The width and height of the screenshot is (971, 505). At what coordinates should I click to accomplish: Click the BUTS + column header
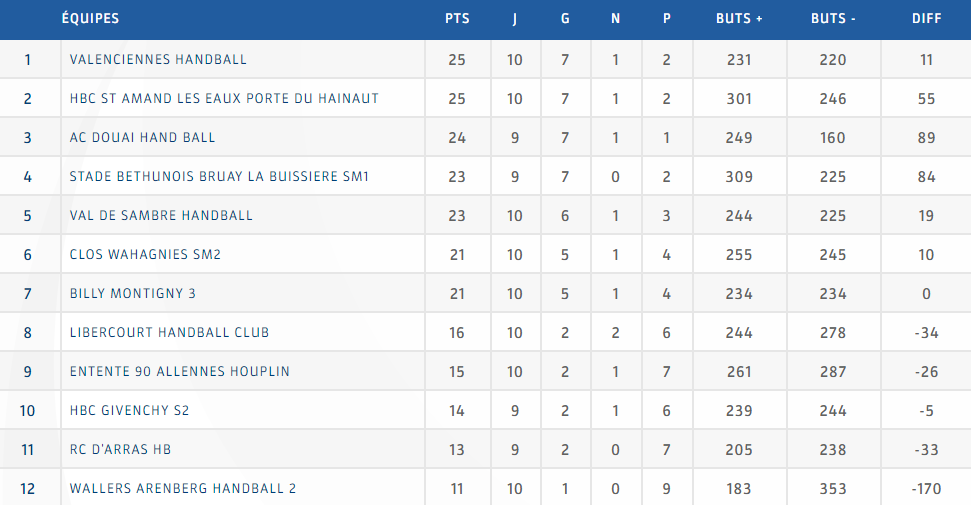tap(739, 19)
